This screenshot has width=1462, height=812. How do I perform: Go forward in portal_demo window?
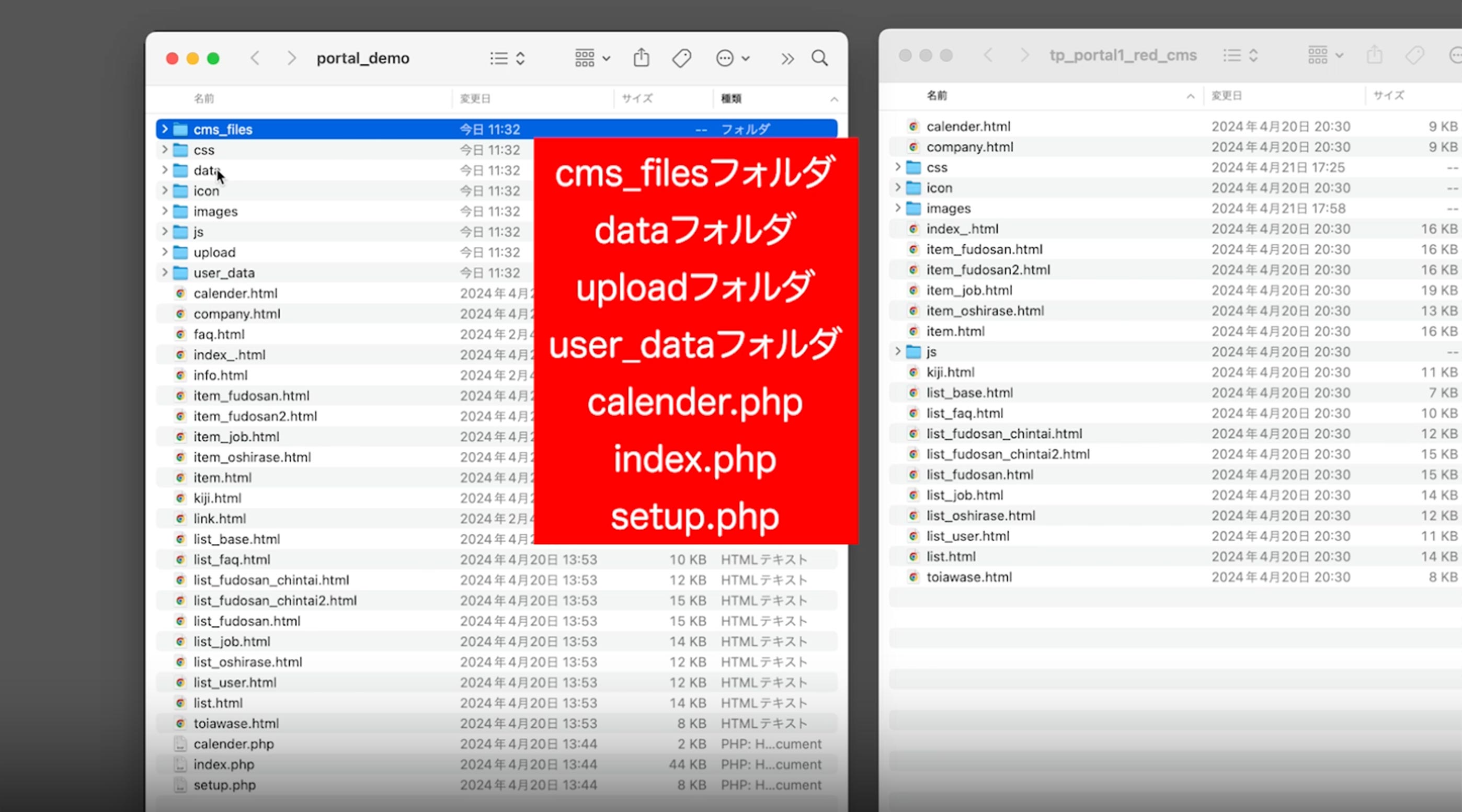291,58
